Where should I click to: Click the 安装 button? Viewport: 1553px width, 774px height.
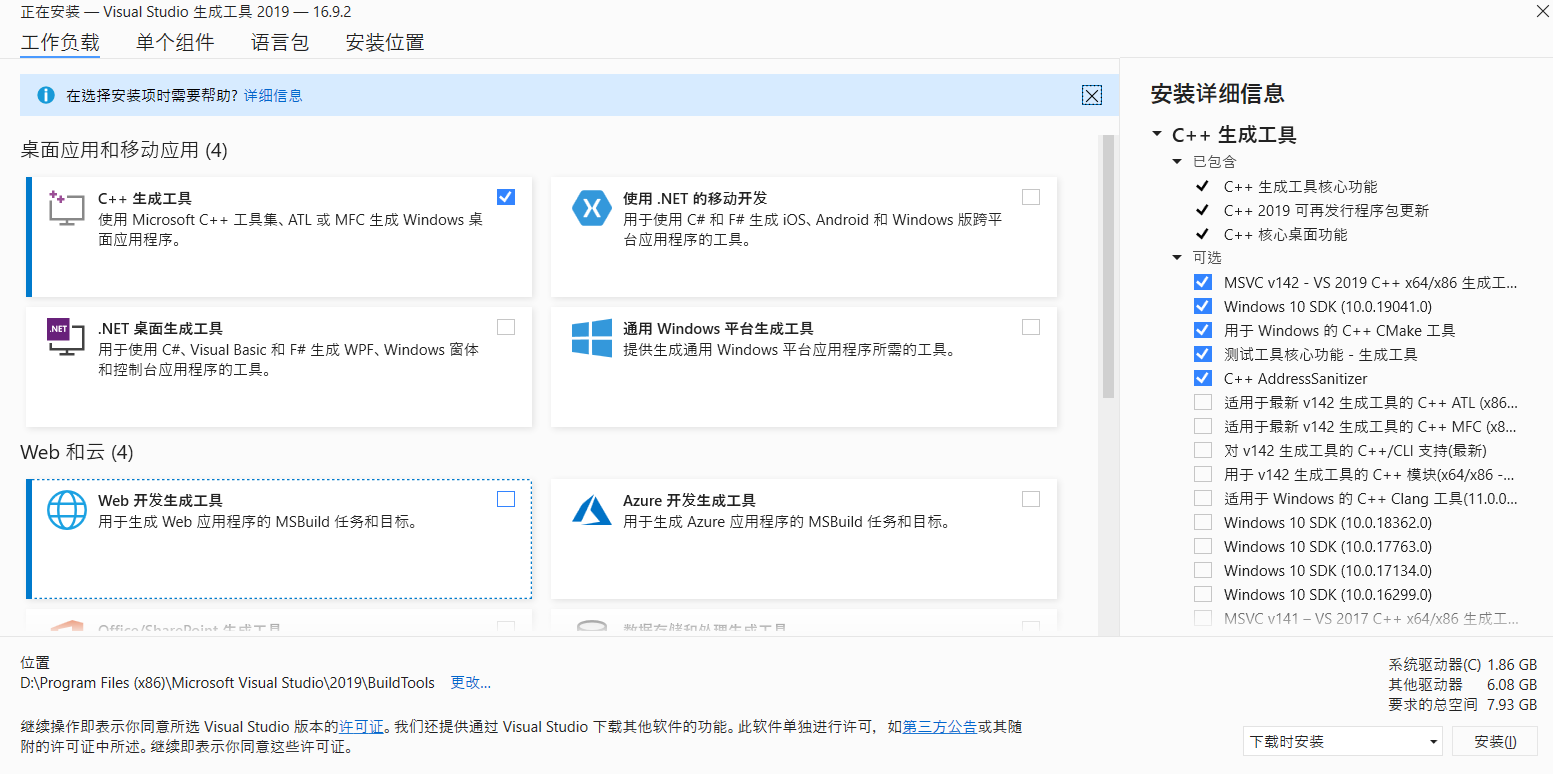(1496, 741)
